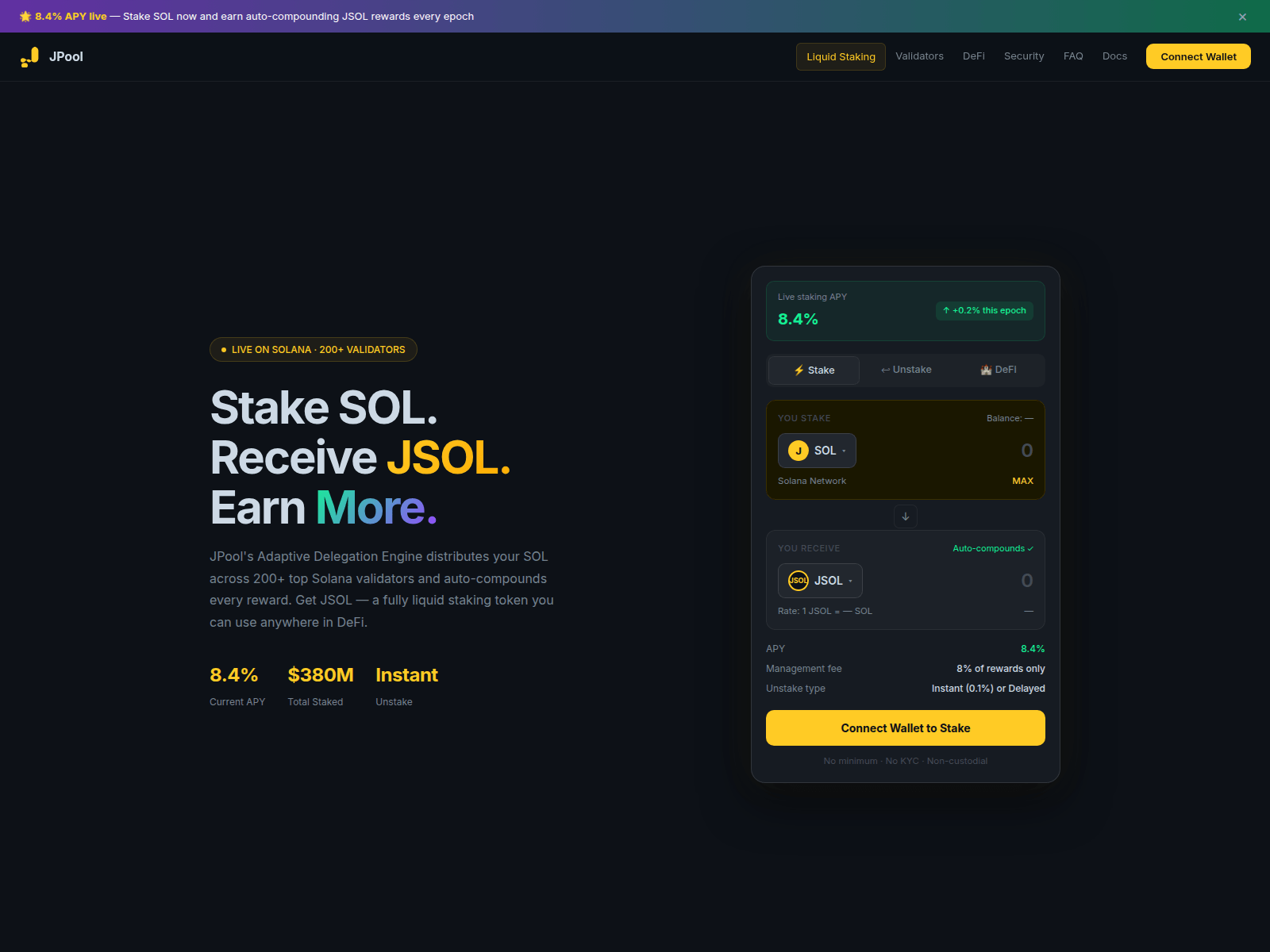Click the $380M Total Staked stat
This screenshot has width=1270, height=952.
pos(321,686)
